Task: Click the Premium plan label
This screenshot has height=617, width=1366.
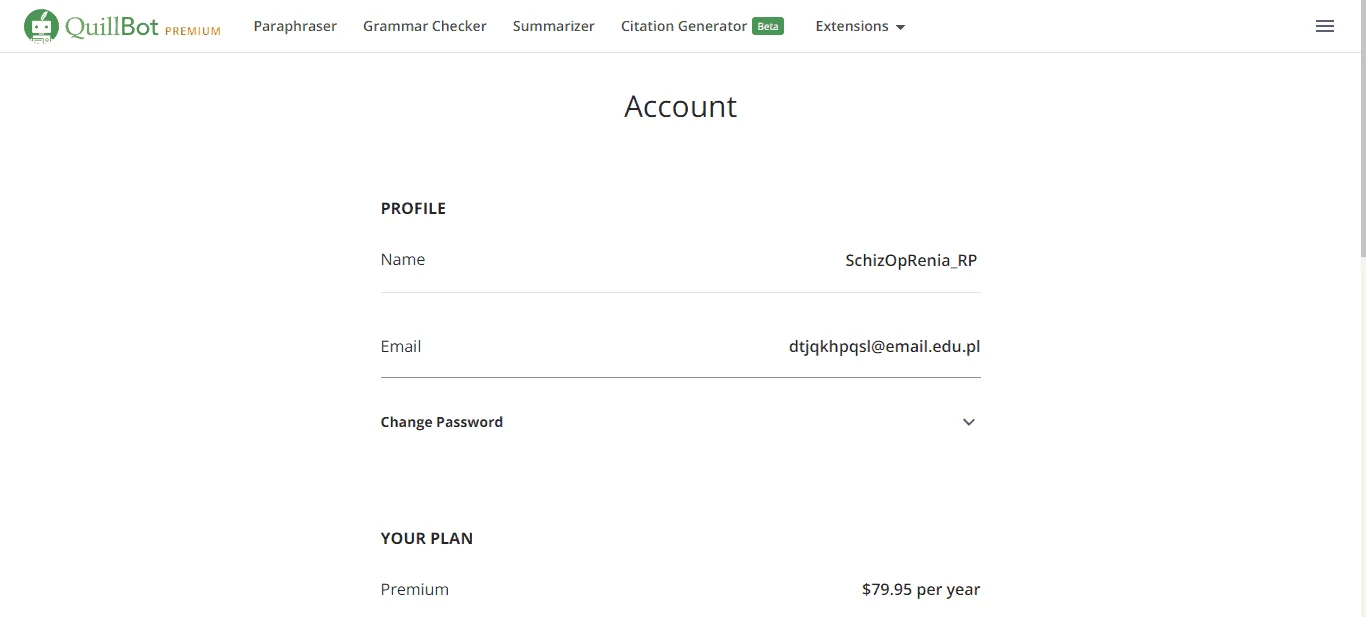Action: (415, 589)
